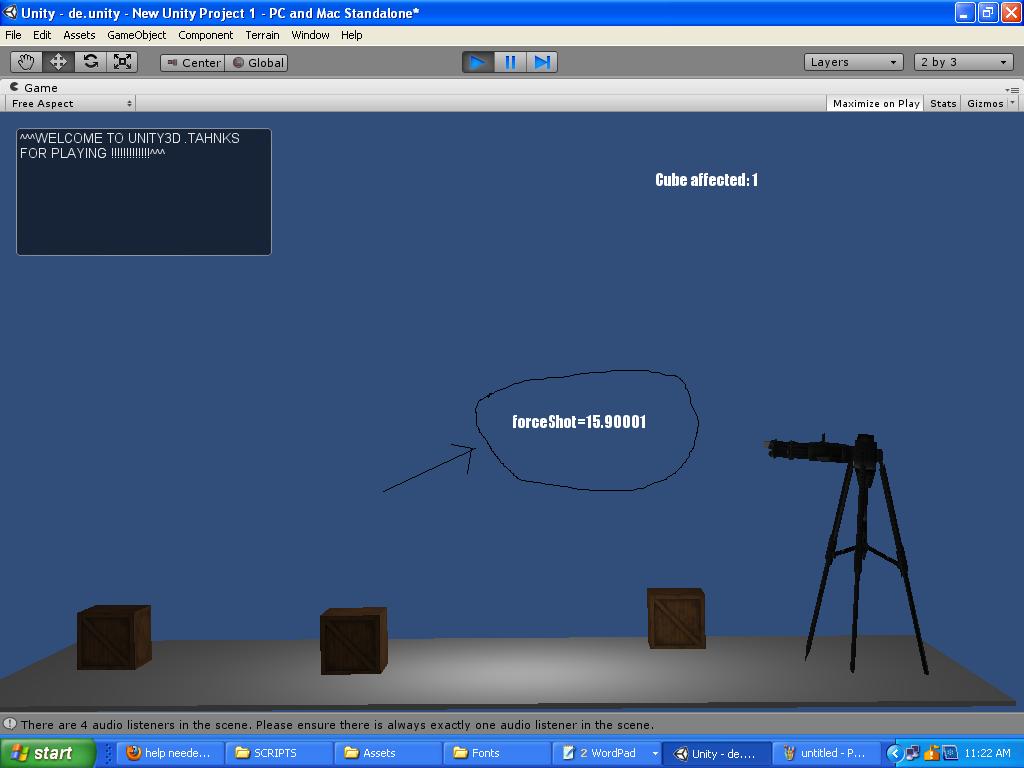Image resolution: width=1024 pixels, height=768 pixels.
Task: Select the Move tool
Action: click(x=58, y=61)
